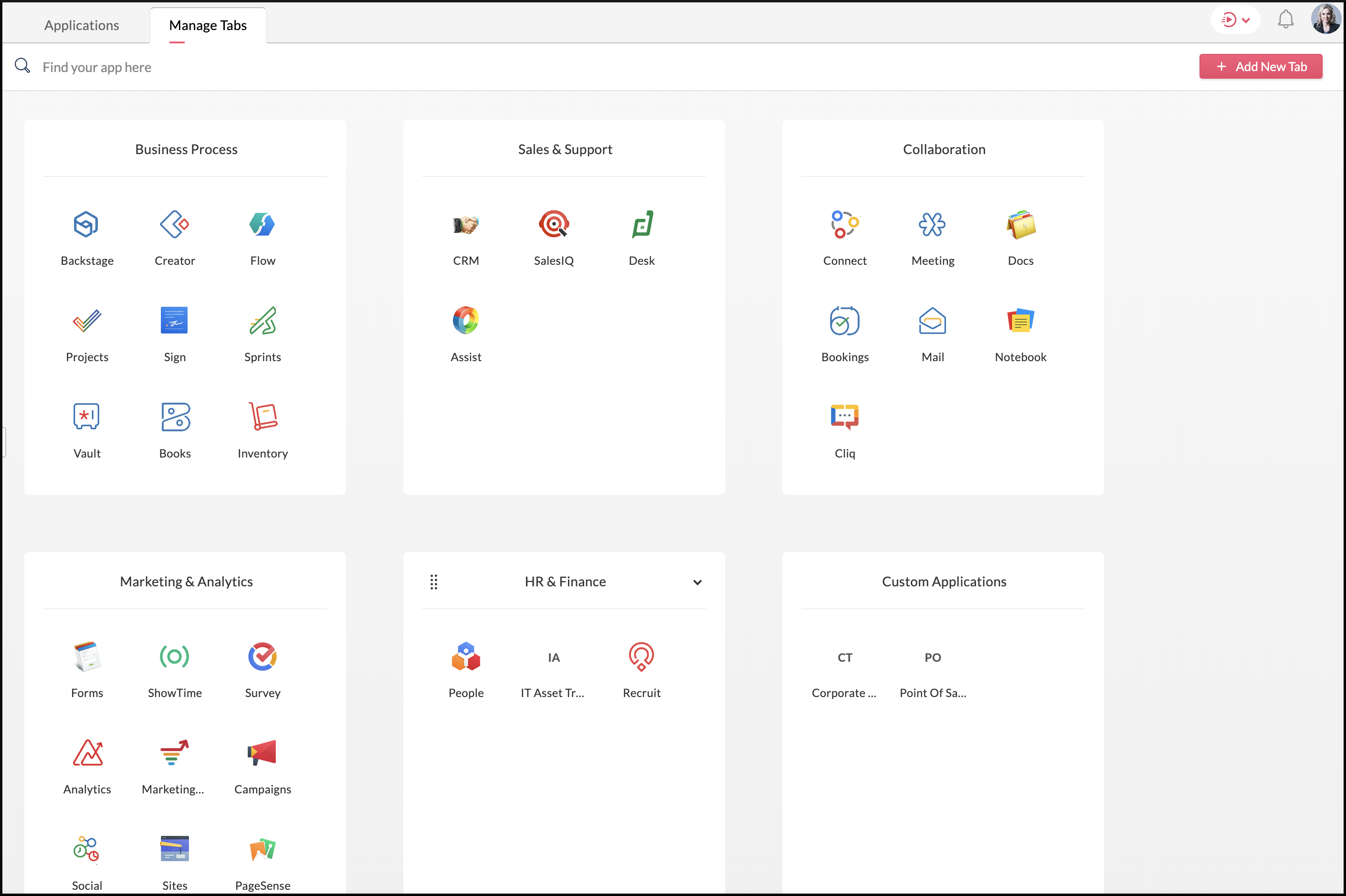Viewport: 1346px width, 896px height.
Task: Click the Creator app icon
Action: (x=174, y=224)
